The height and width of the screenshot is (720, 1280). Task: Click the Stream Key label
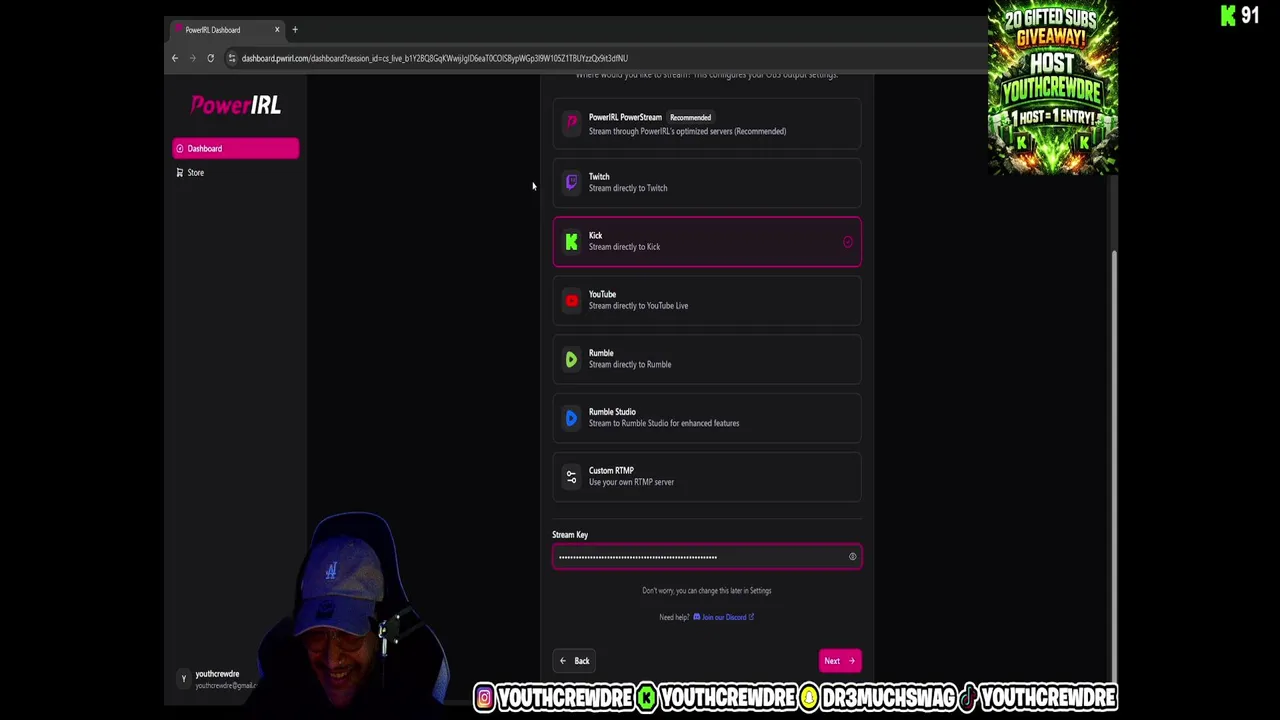pos(570,535)
